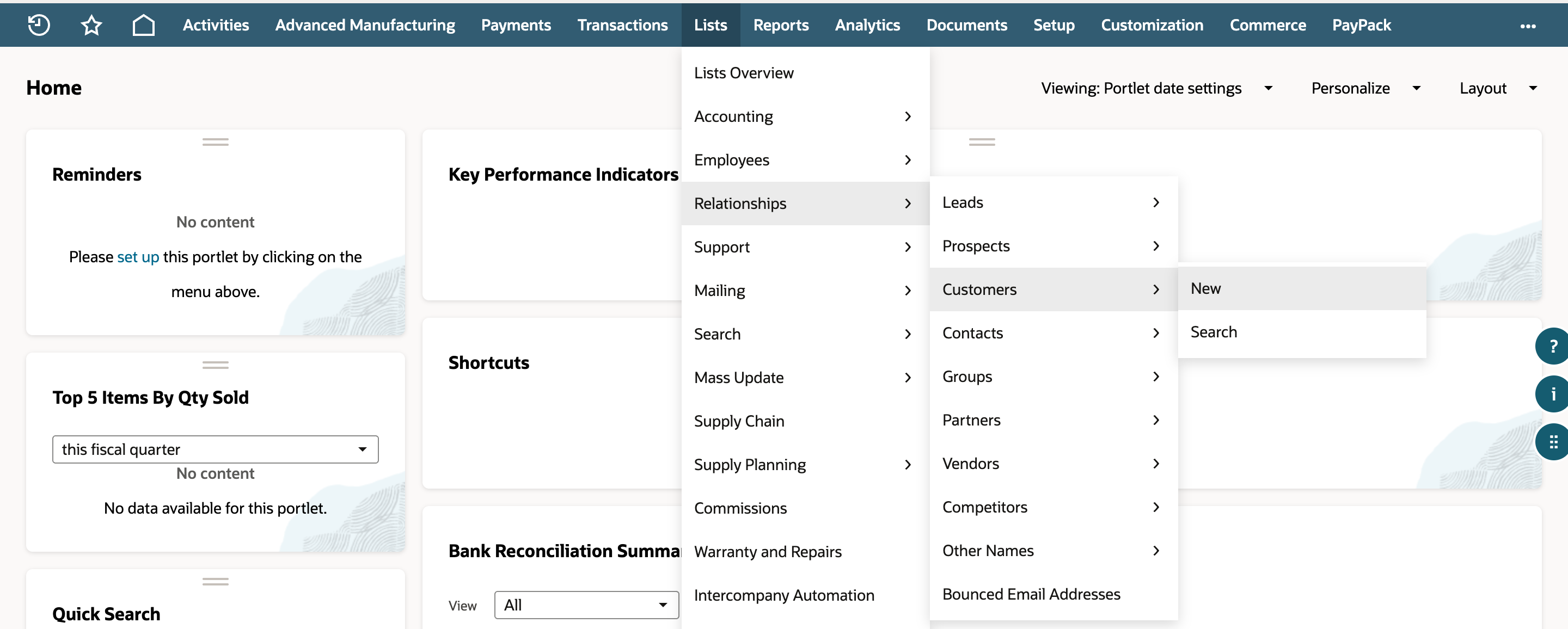The width and height of the screenshot is (1568, 629).
Task: Open the help question mark button
Action: (1552, 346)
